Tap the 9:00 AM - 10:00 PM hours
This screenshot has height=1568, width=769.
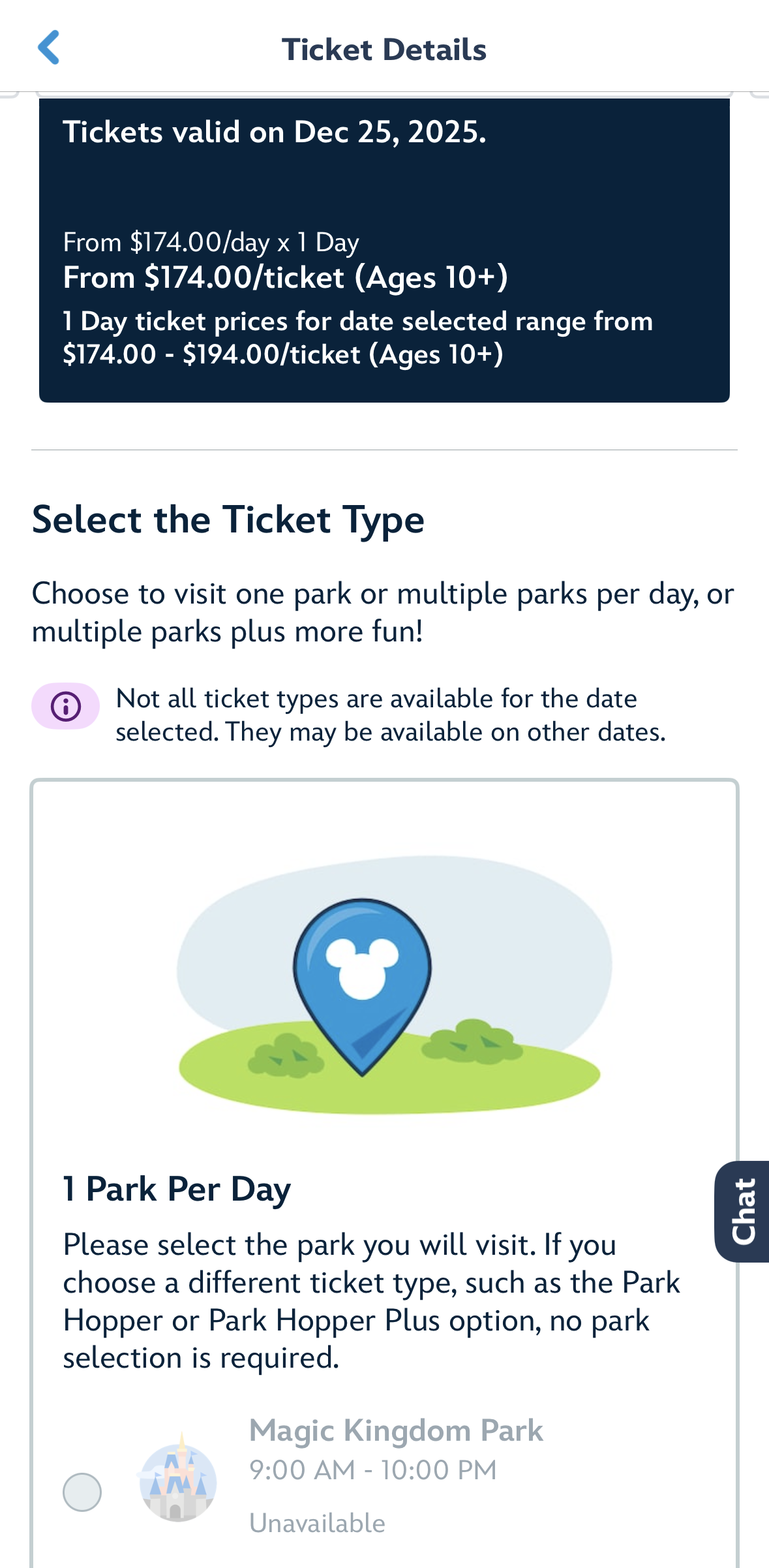click(x=373, y=1470)
